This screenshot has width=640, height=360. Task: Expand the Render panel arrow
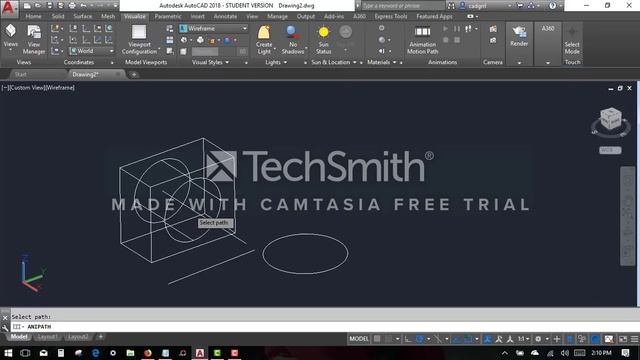[x=519, y=63]
